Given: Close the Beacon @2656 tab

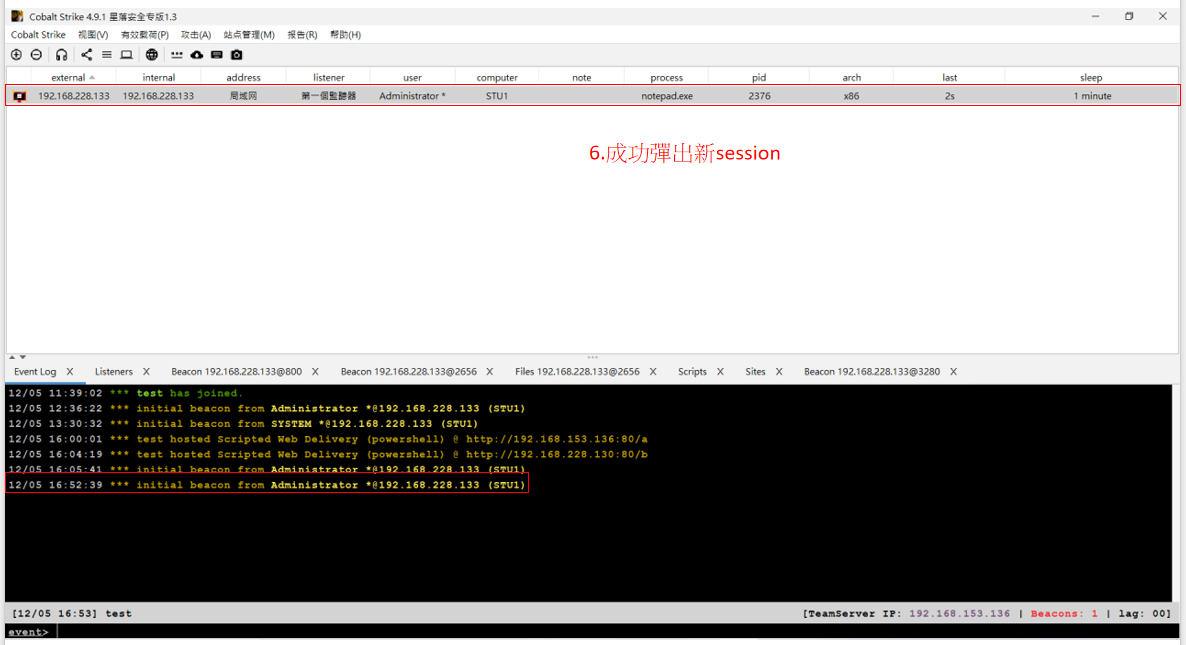Looking at the screenshot, I should [x=489, y=371].
